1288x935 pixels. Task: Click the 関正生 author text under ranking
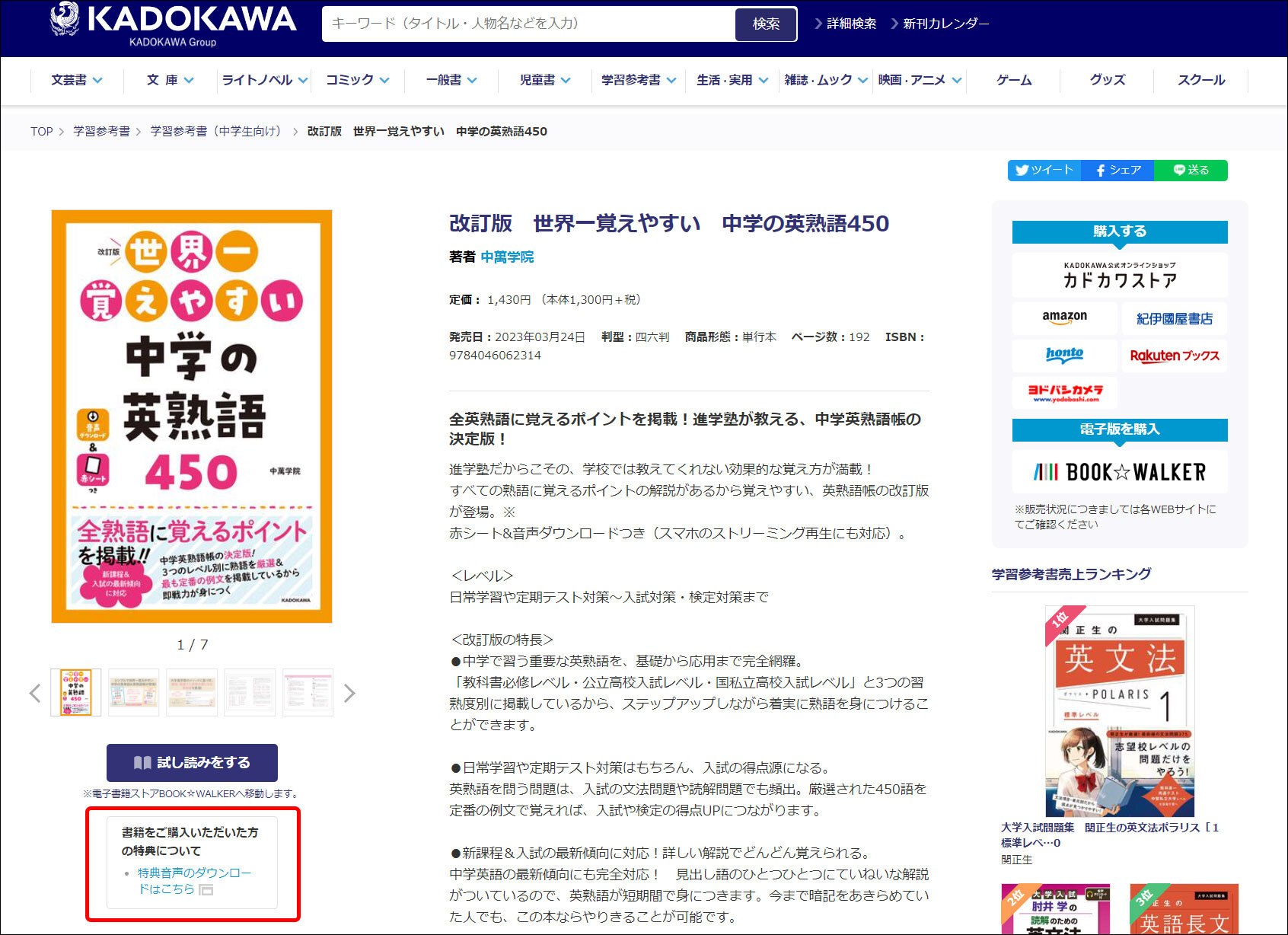click(1016, 860)
